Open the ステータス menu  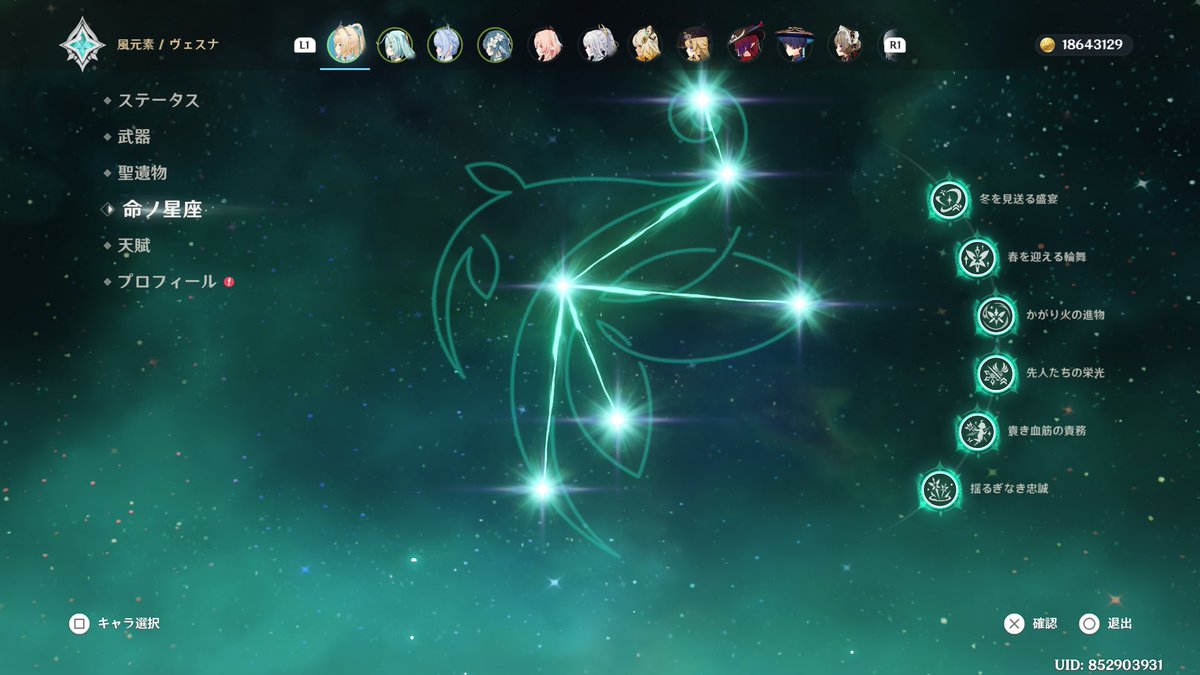[159, 100]
